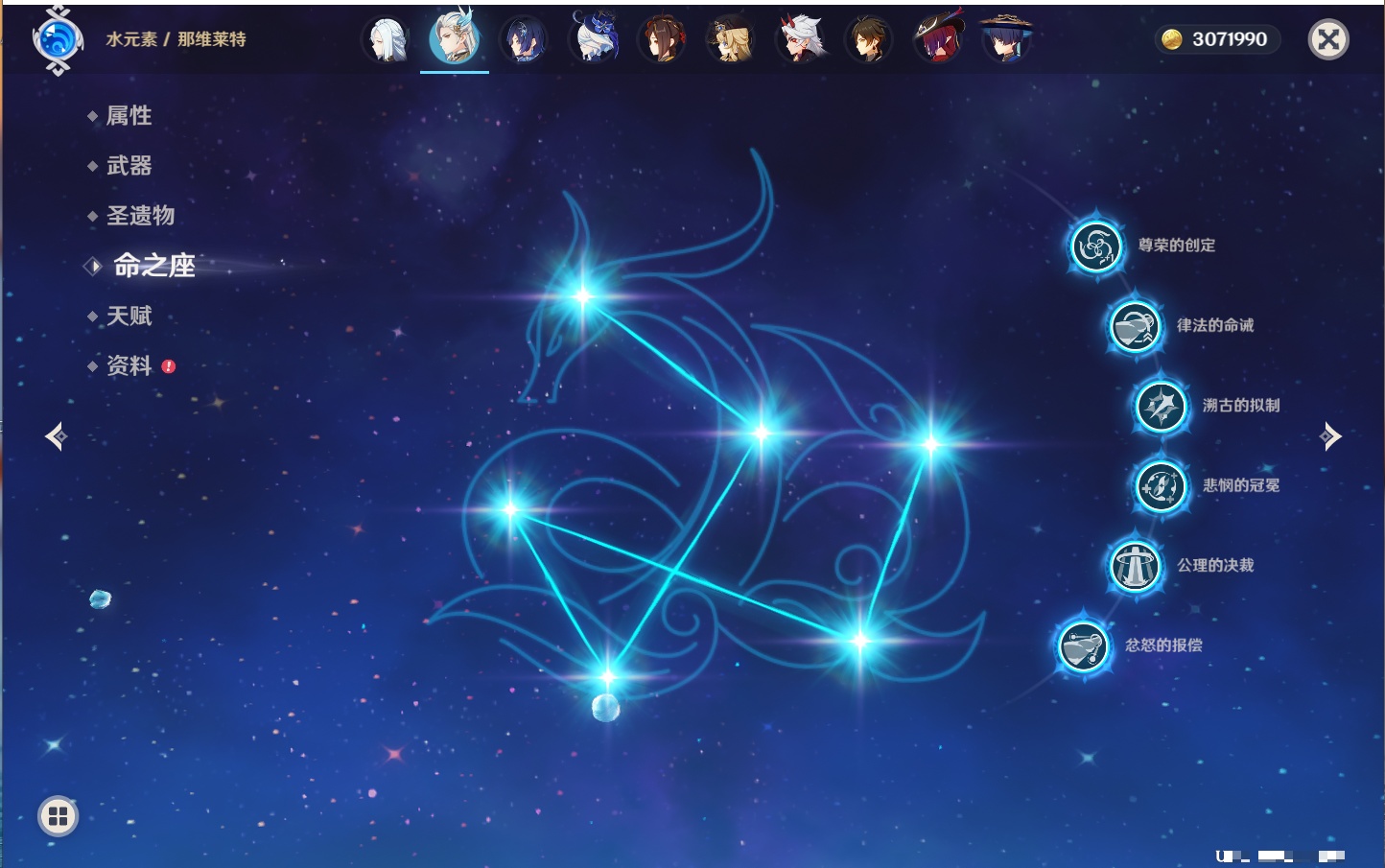1385x868 pixels.
Task: Select the blonde character with dark hat
Action: coord(731,40)
